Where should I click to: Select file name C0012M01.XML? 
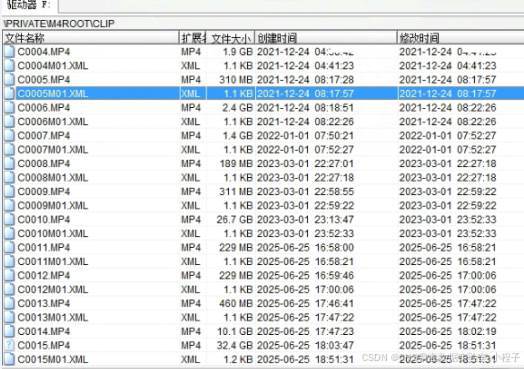[x=53, y=289]
